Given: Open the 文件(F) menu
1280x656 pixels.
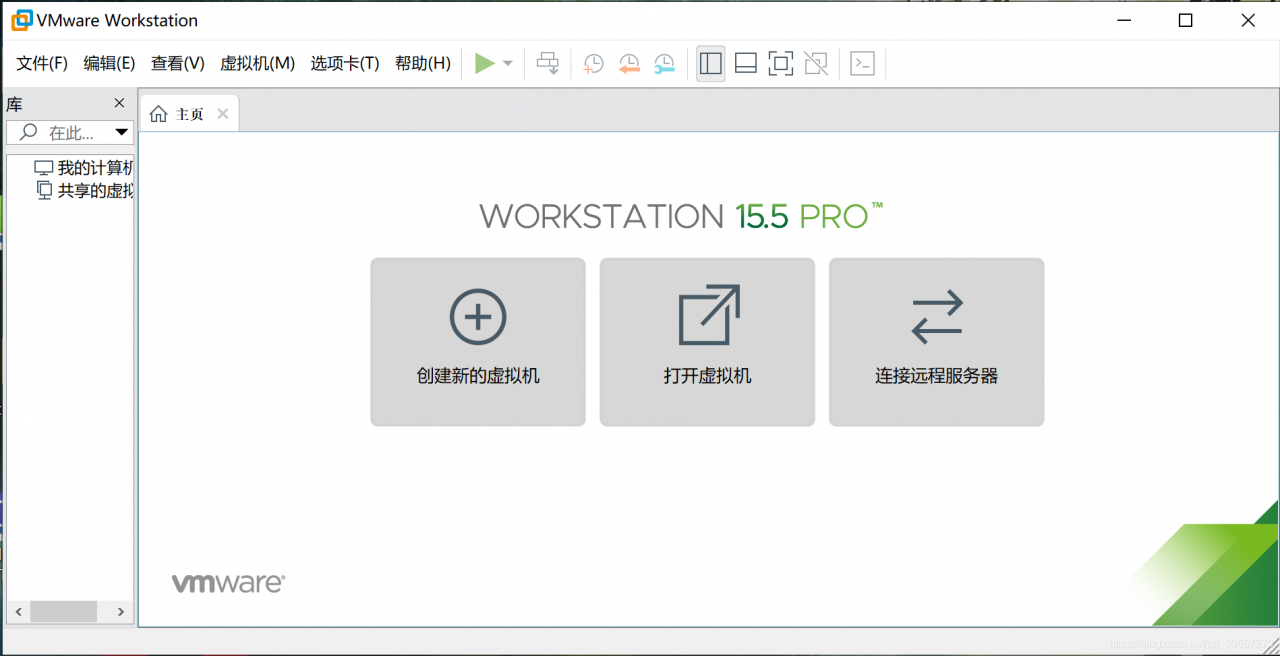Looking at the screenshot, I should click(42, 64).
